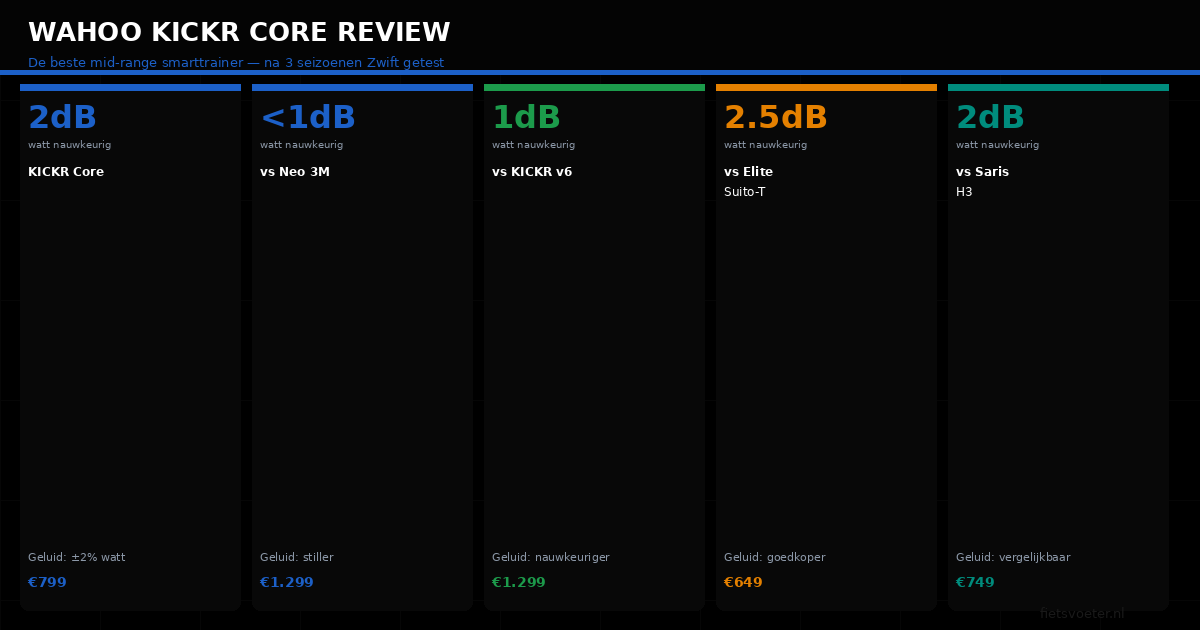Click Geluid: nauwkeuriger note
This screenshot has width=1200, height=630.
551,557
